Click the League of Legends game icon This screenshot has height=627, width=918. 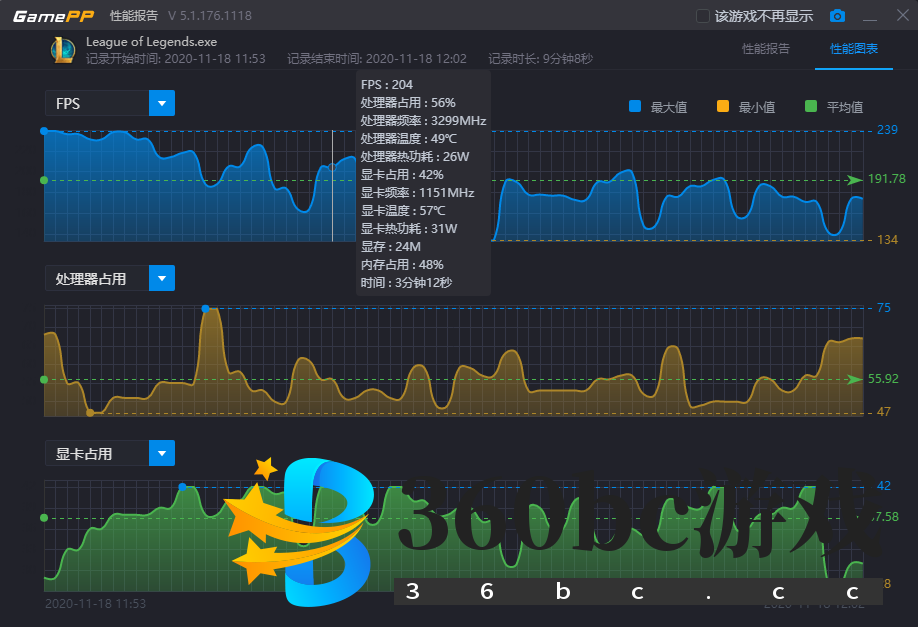[x=62, y=50]
